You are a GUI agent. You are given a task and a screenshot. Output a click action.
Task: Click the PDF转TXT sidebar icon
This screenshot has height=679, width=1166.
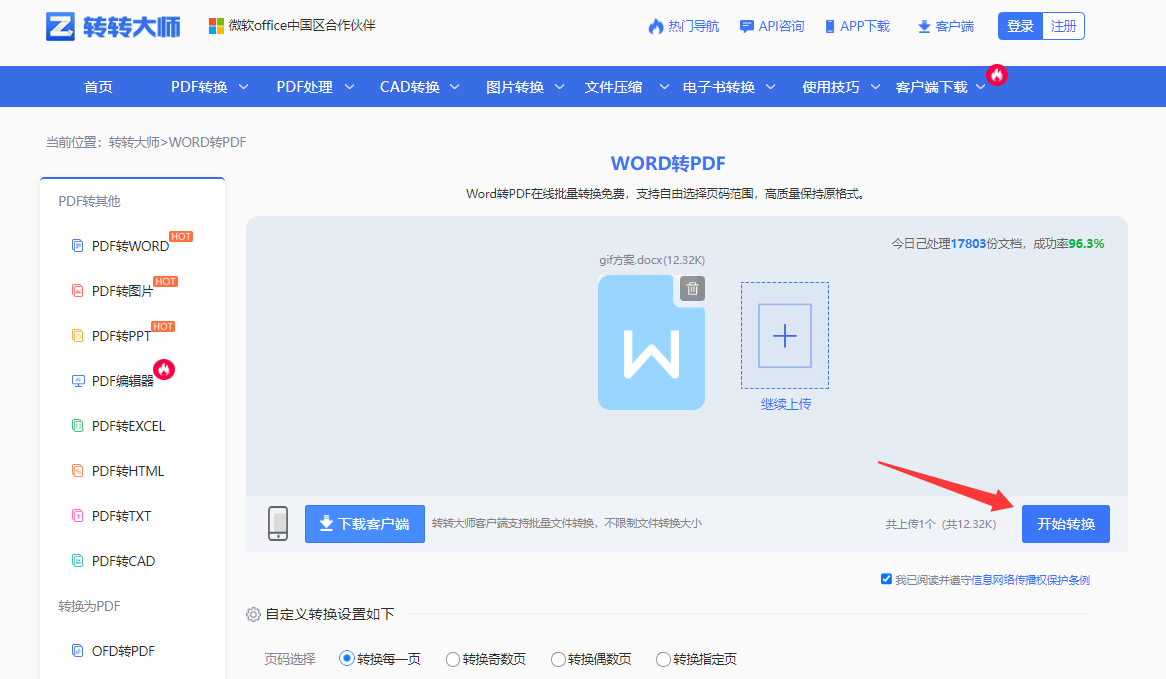pos(77,515)
